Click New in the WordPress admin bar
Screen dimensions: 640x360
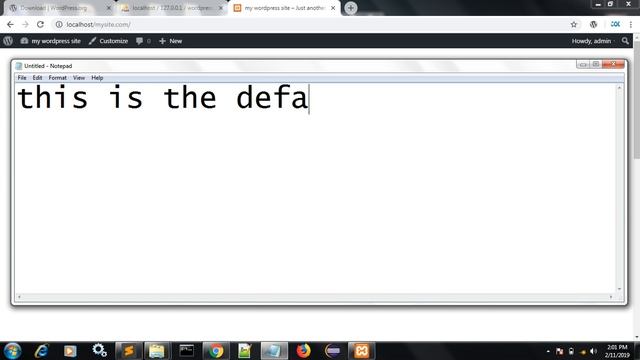pos(171,41)
